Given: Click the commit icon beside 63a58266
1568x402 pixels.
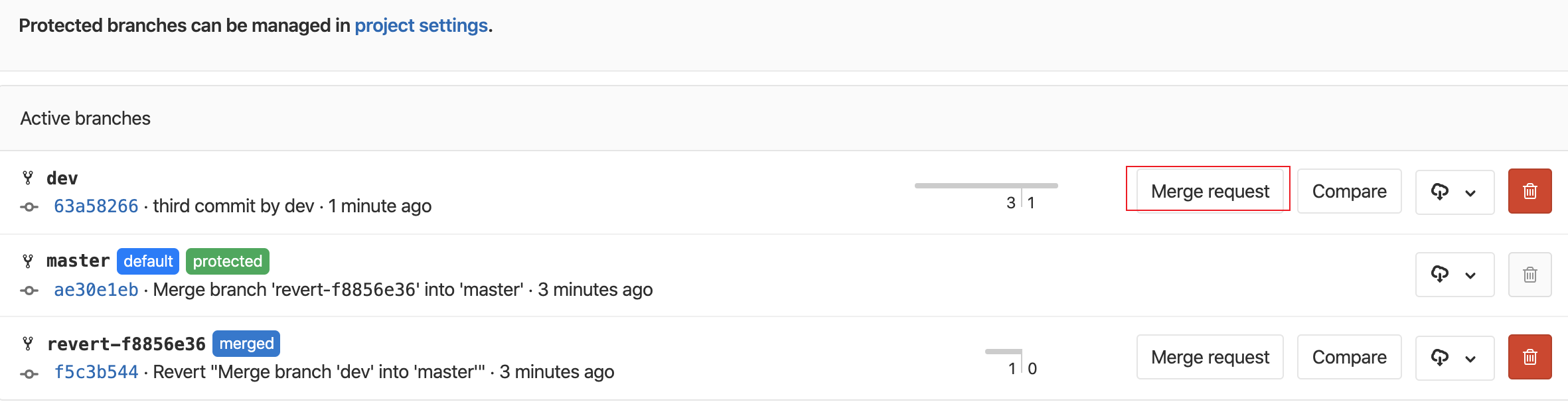Looking at the screenshot, I should tap(29, 207).
